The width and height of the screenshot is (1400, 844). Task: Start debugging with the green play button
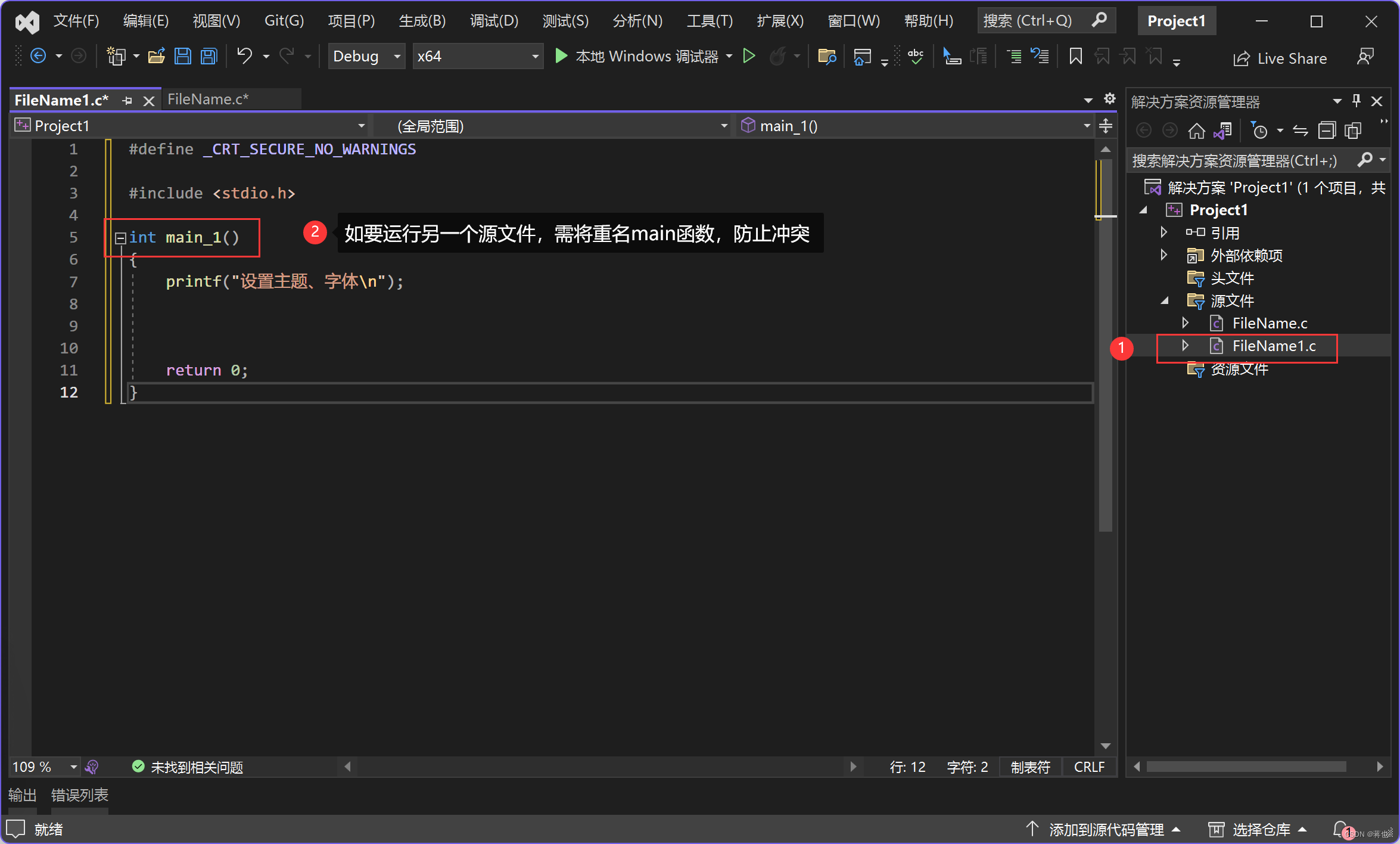[x=561, y=57]
